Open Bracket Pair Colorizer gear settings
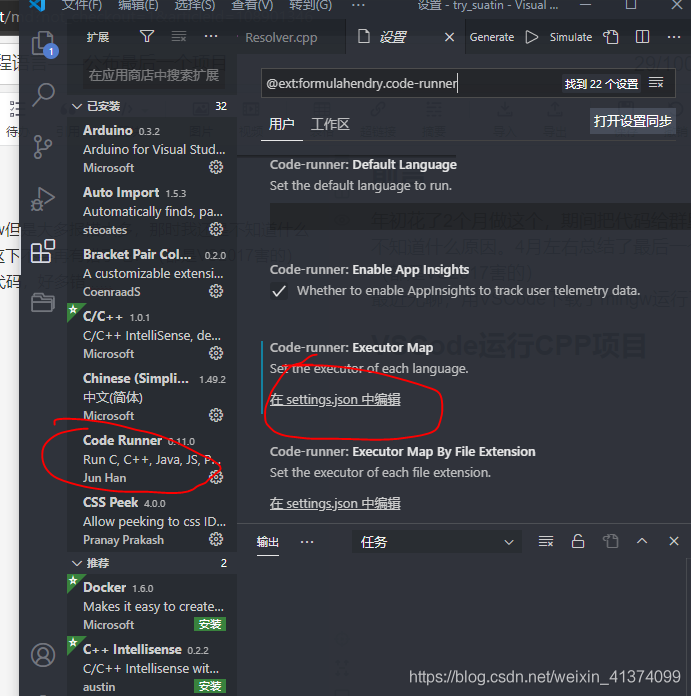The height and width of the screenshot is (696, 691). pyautogui.click(x=216, y=291)
